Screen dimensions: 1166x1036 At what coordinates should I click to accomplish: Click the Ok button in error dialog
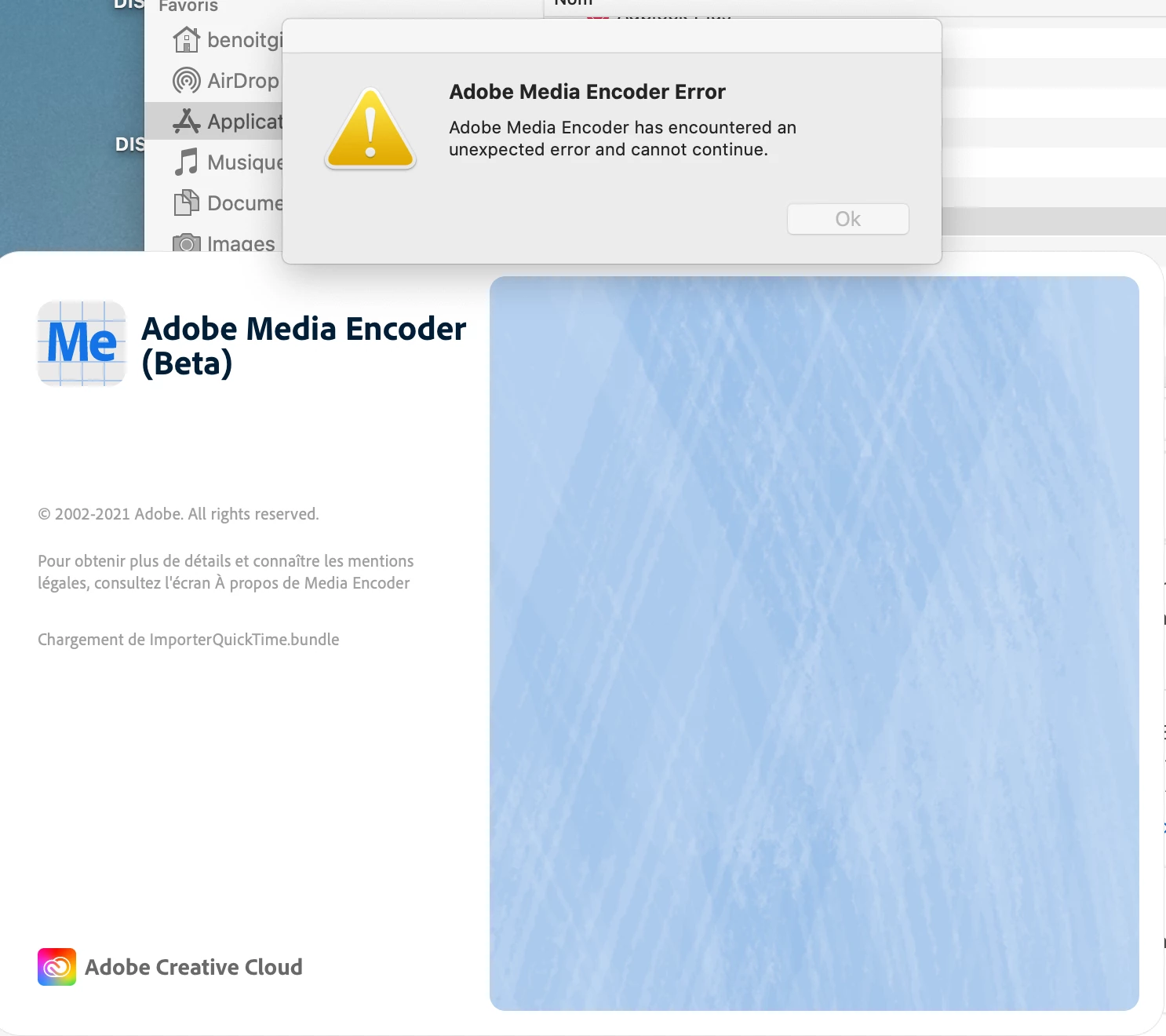848,219
